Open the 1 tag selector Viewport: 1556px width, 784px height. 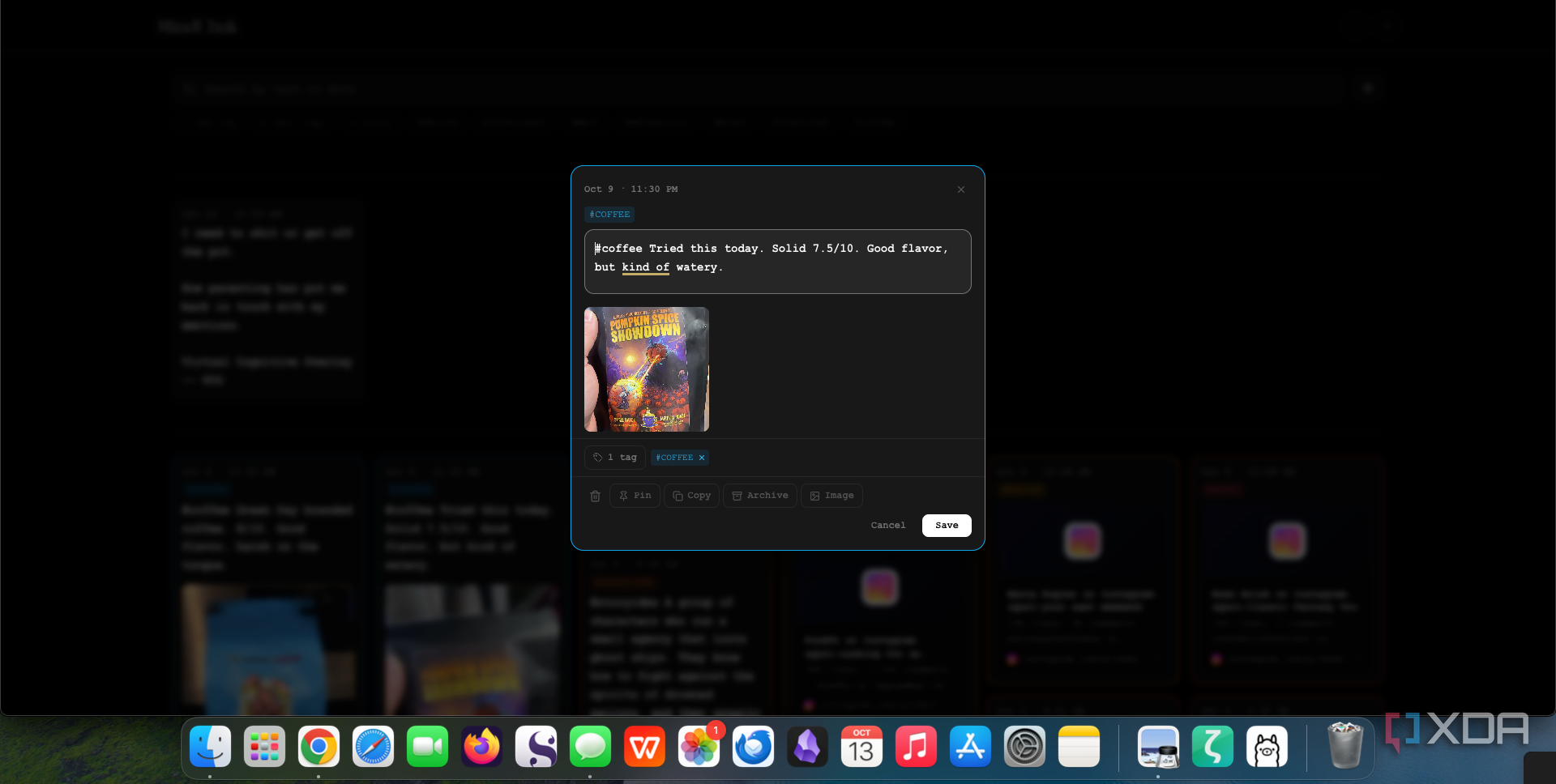615,458
